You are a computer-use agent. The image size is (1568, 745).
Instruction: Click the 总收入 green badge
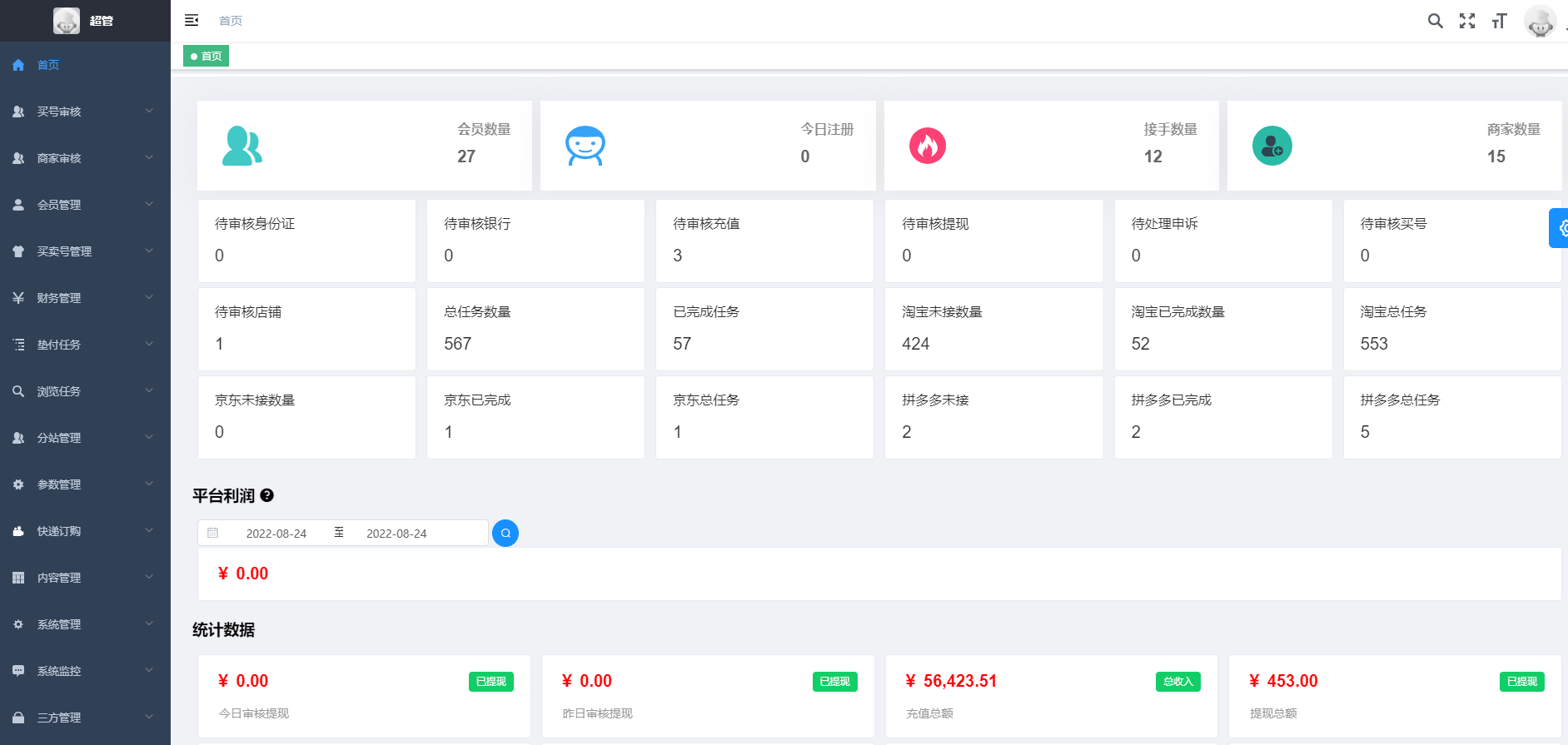[x=1177, y=682]
